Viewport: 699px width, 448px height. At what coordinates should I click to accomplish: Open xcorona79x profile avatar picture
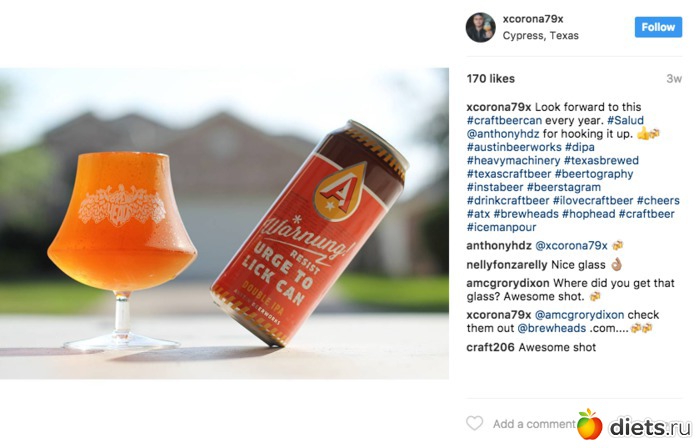point(481,27)
